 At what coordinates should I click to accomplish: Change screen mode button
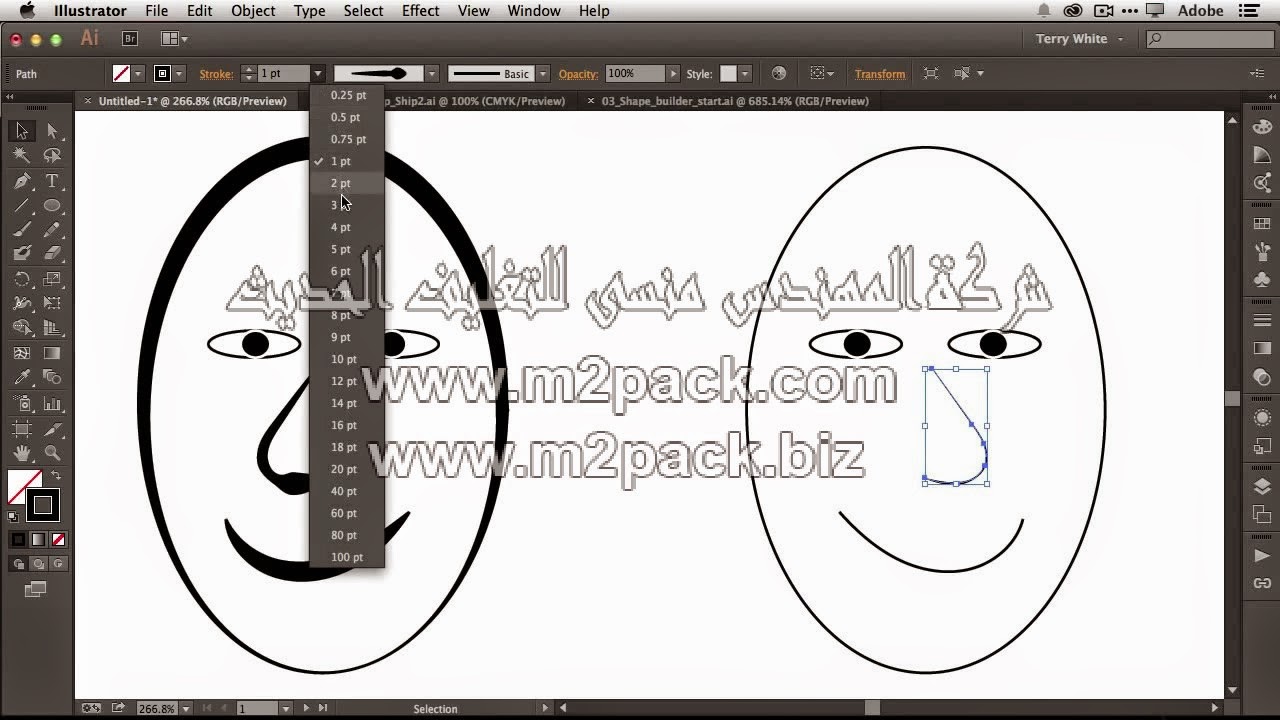[36, 590]
